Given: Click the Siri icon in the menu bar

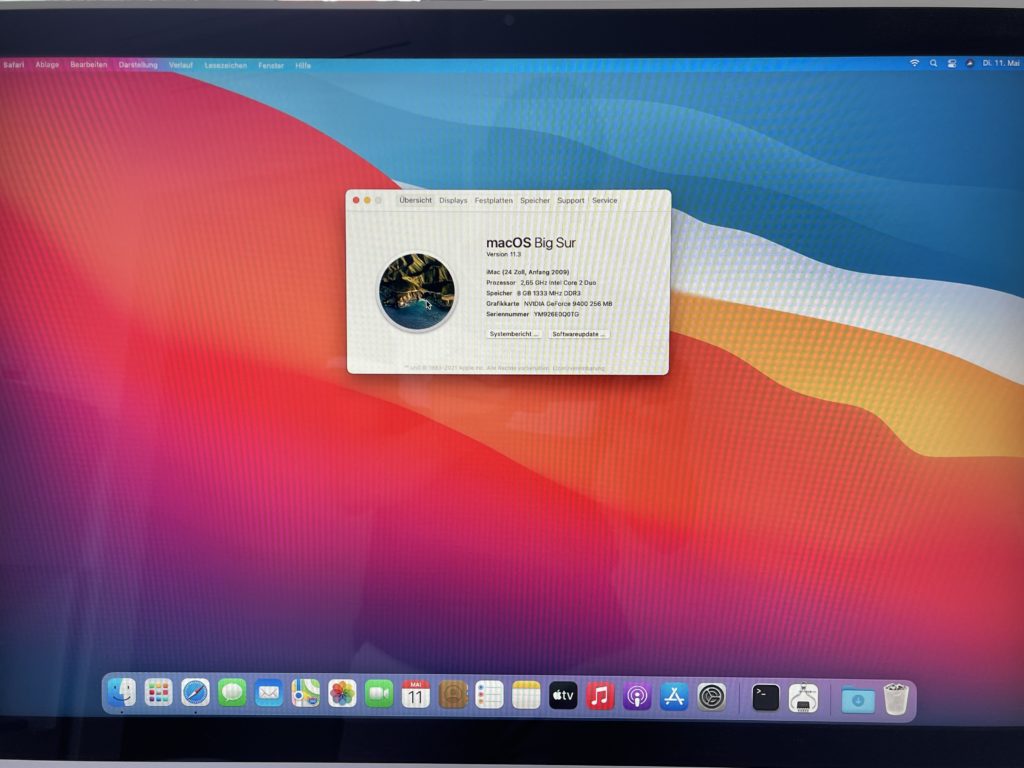Looking at the screenshot, I should (x=970, y=63).
